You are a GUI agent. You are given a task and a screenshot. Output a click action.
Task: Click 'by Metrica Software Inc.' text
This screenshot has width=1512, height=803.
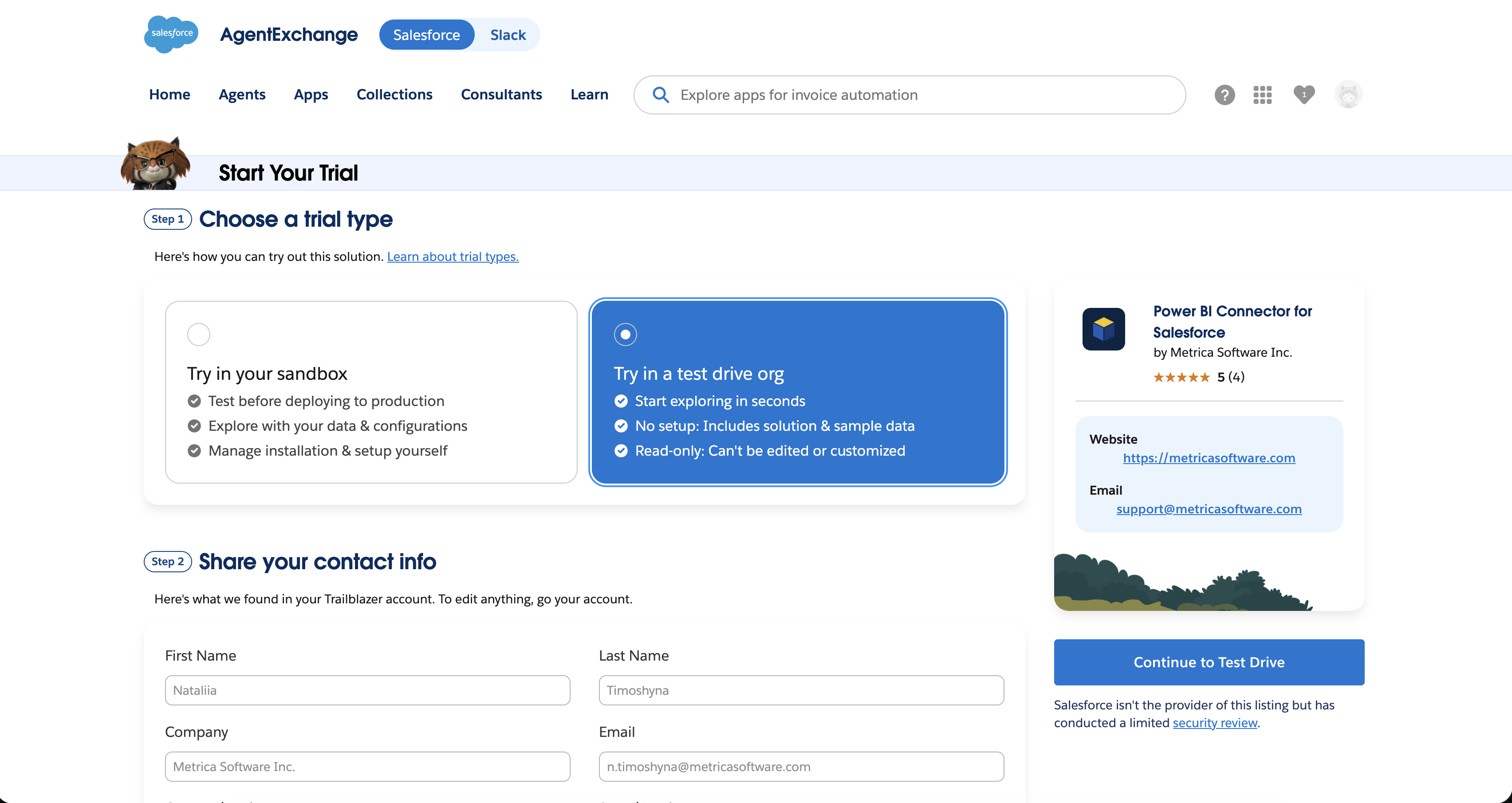pyautogui.click(x=1223, y=352)
